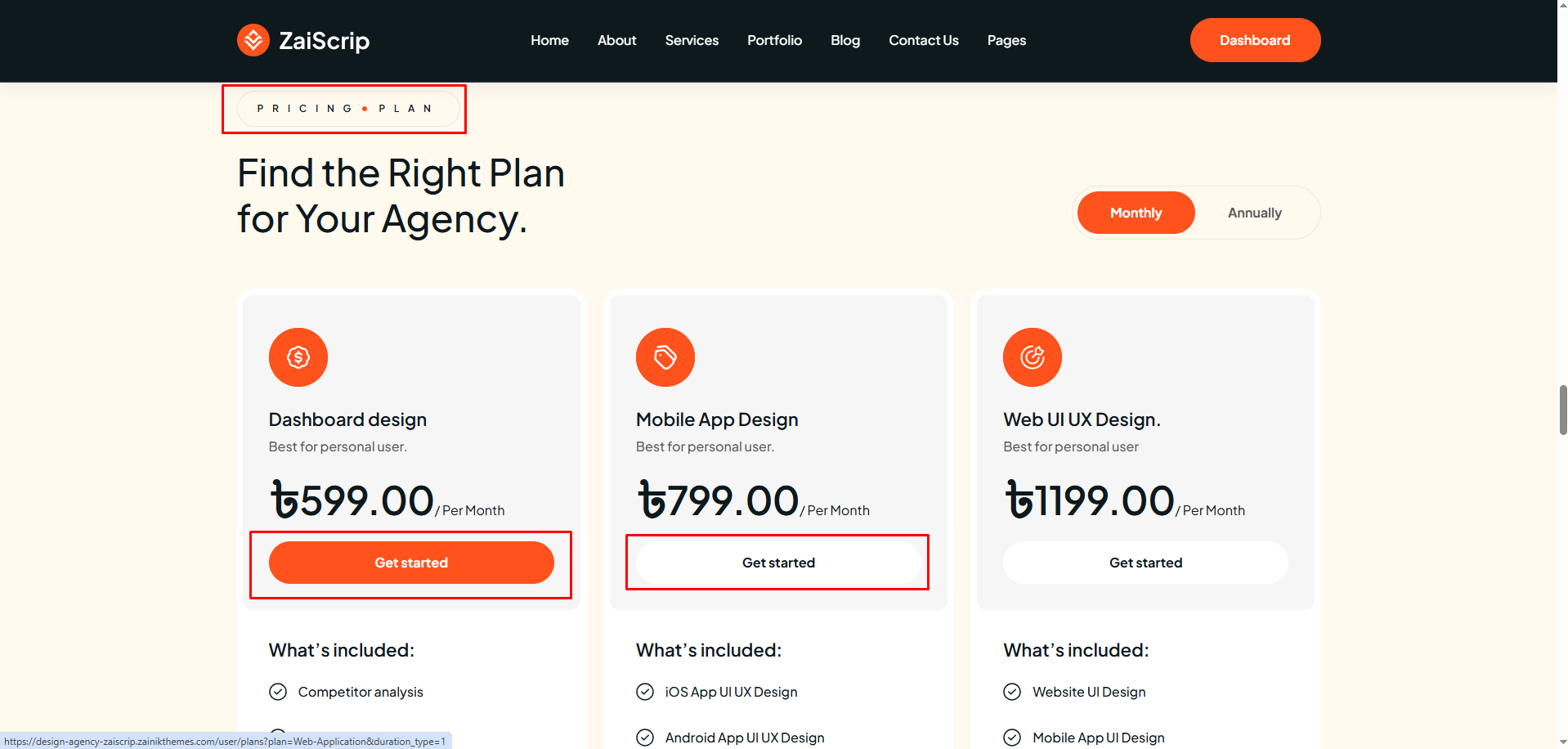
Task: Click the checkmark icon beside Website UI Design
Action: point(1012,692)
